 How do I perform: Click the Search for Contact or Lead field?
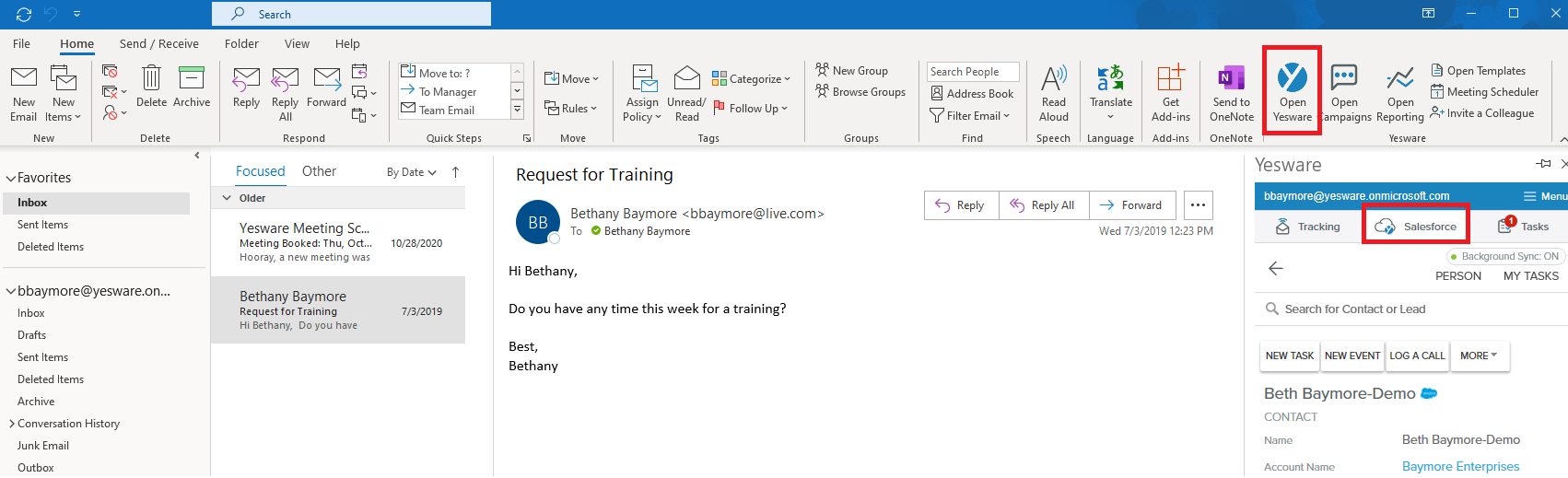click(x=1354, y=309)
